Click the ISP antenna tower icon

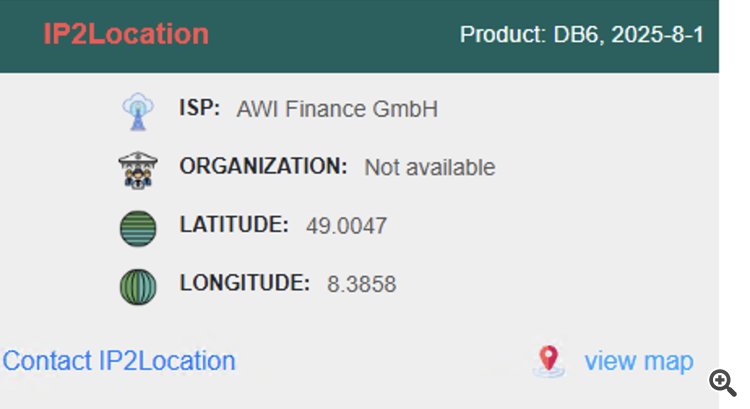click(137, 111)
